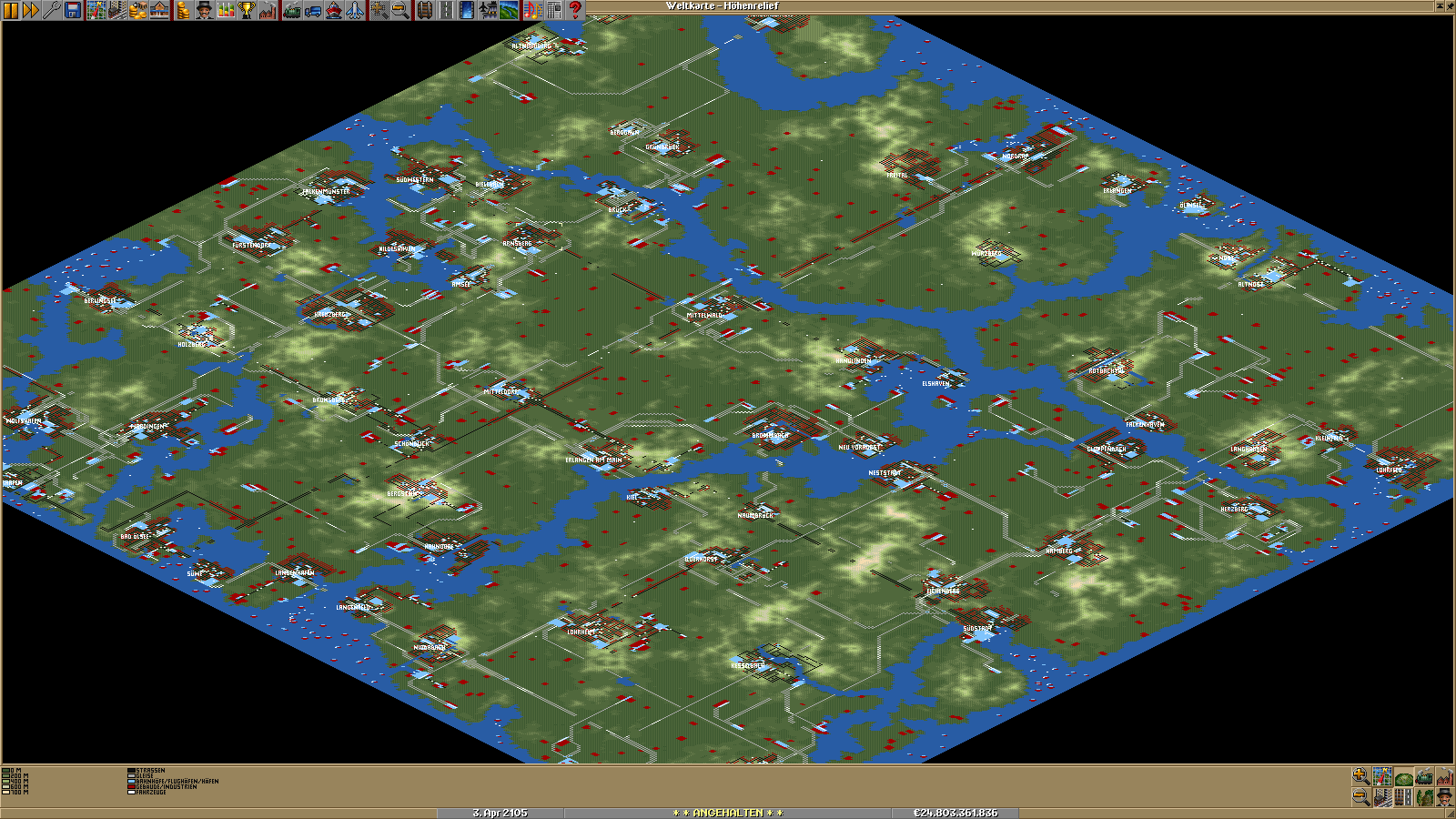Open game options via wrench icon
1456x819 pixels.
click(x=52, y=10)
